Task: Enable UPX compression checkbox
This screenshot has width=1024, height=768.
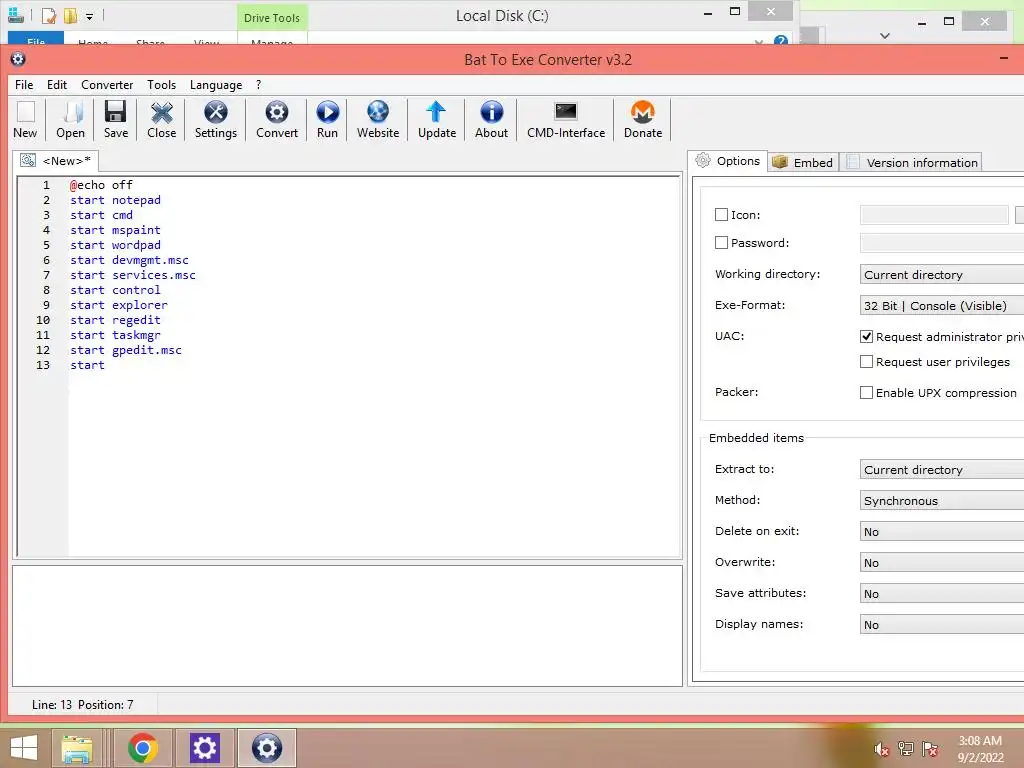Action: click(x=866, y=392)
